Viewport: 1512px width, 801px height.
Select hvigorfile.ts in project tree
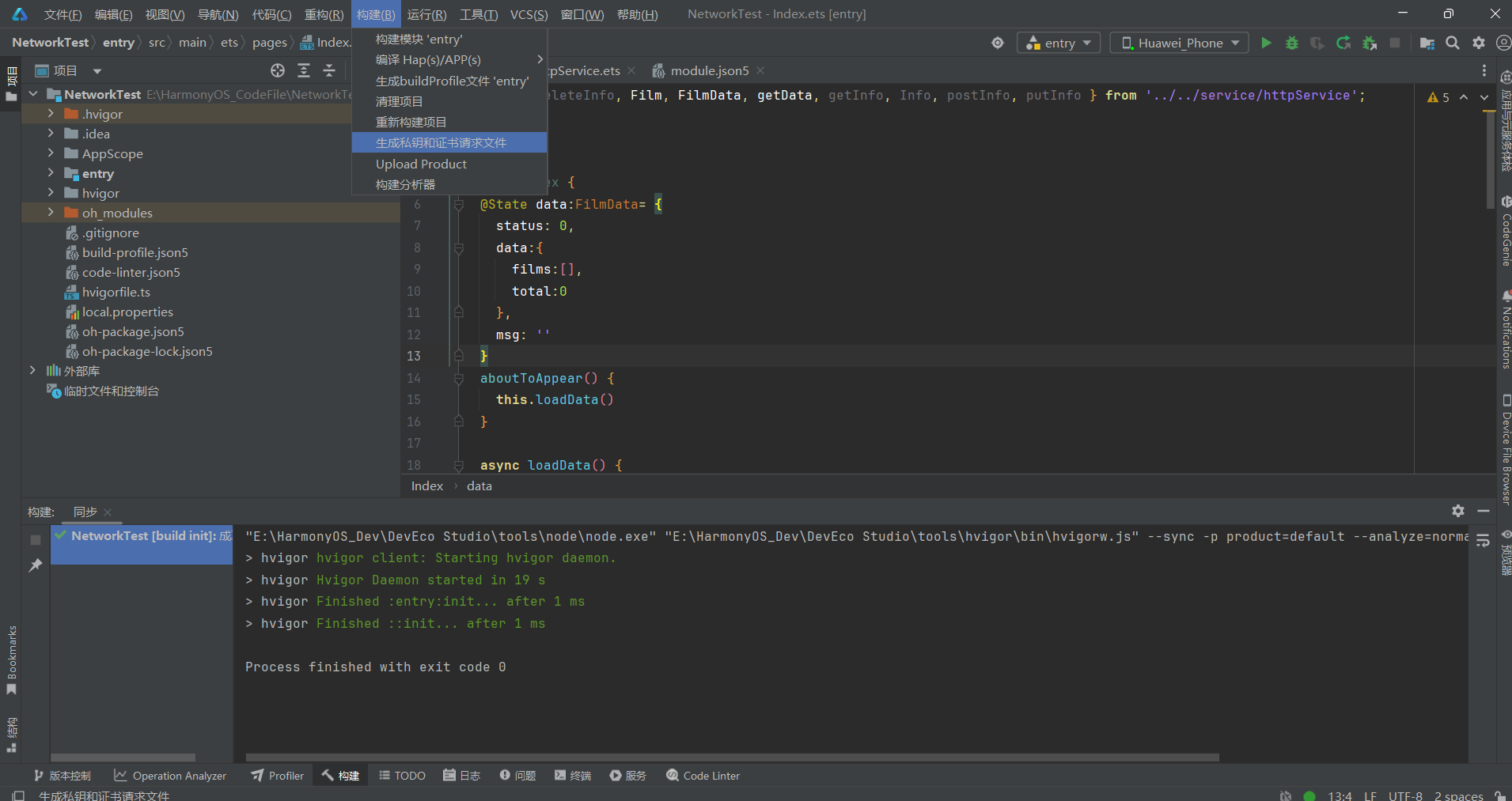(x=116, y=292)
